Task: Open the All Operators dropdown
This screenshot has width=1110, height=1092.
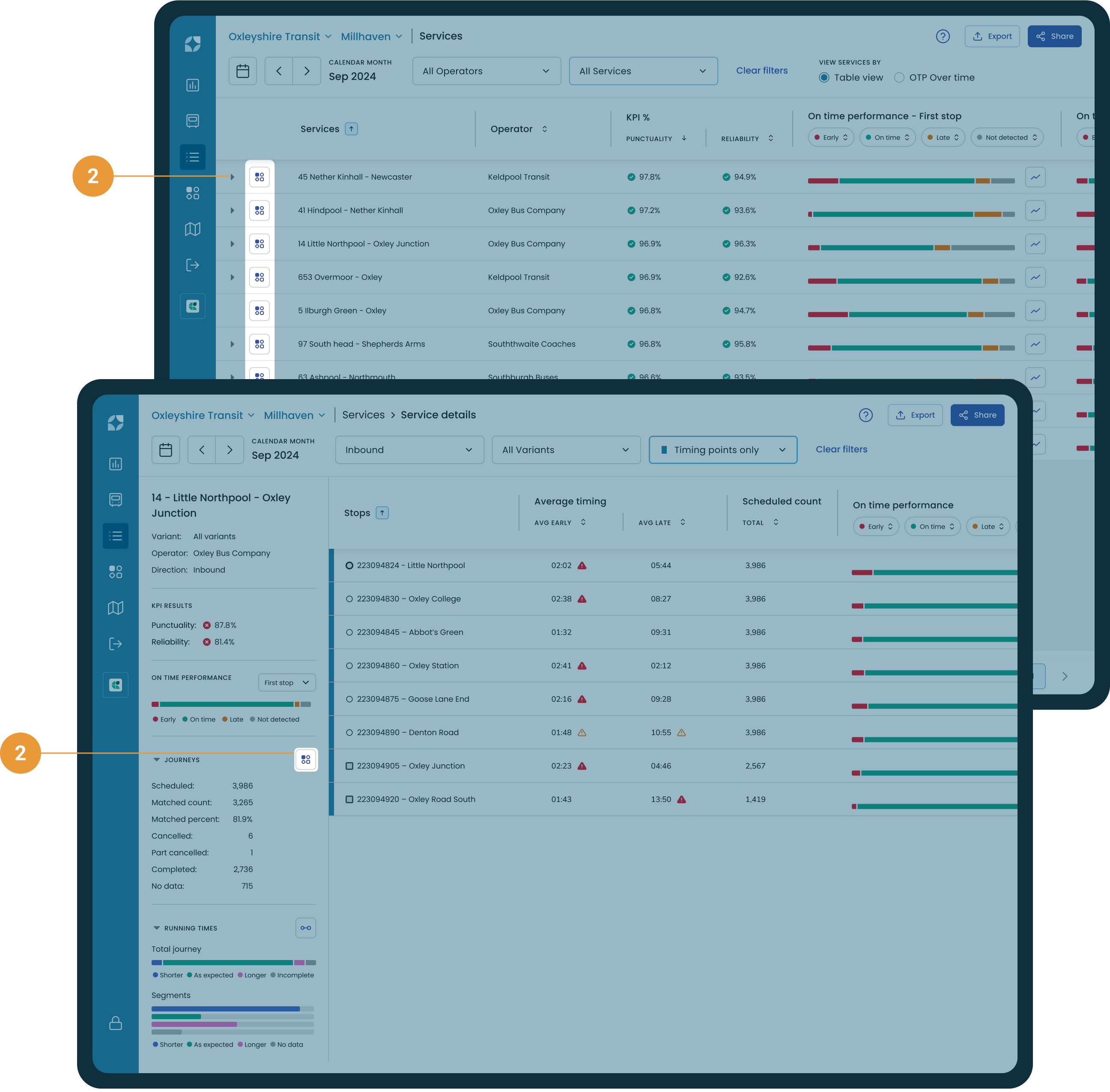Action: point(486,71)
